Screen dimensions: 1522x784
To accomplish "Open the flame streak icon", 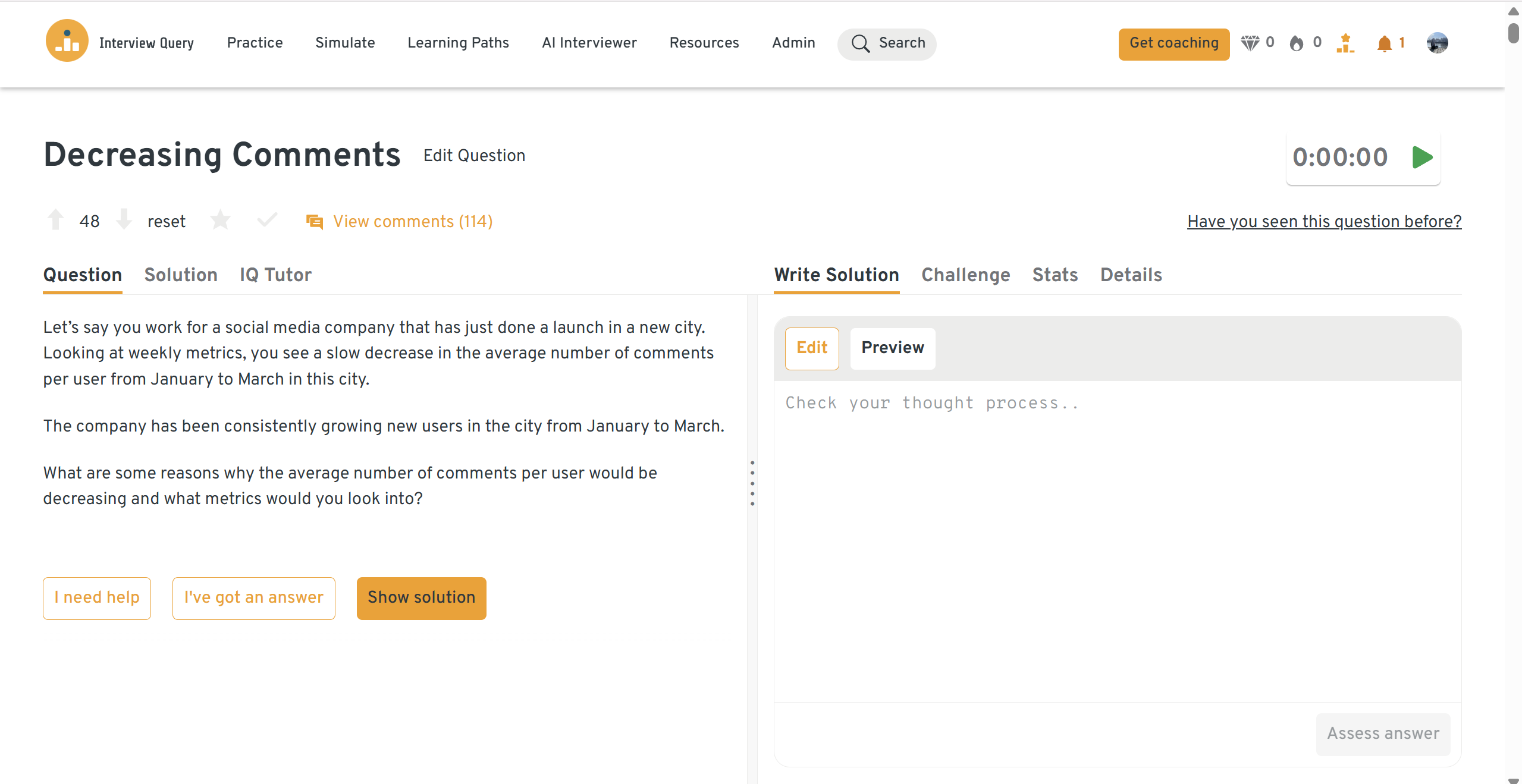I will [x=1297, y=43].
